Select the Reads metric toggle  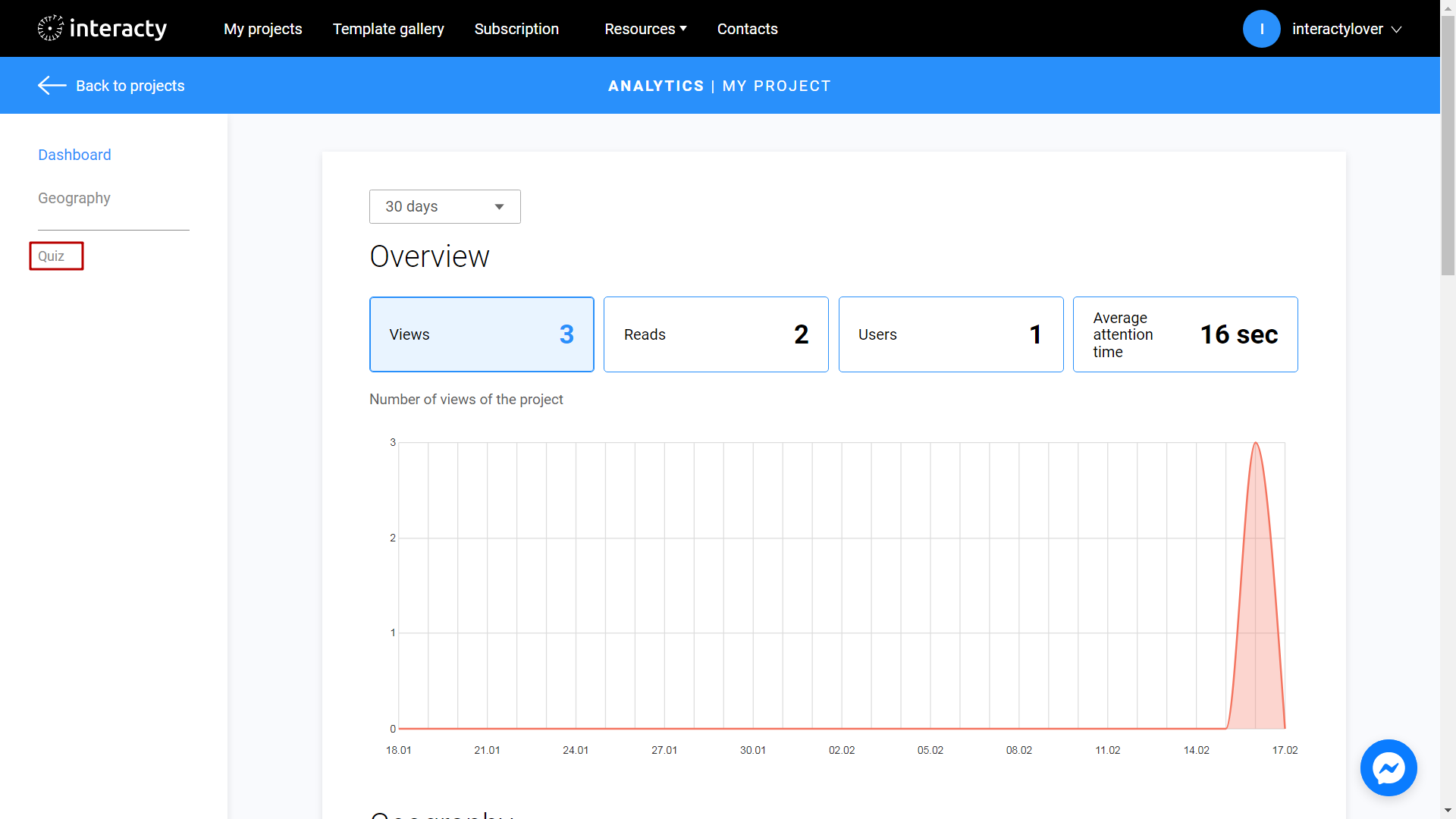[717, 334]
